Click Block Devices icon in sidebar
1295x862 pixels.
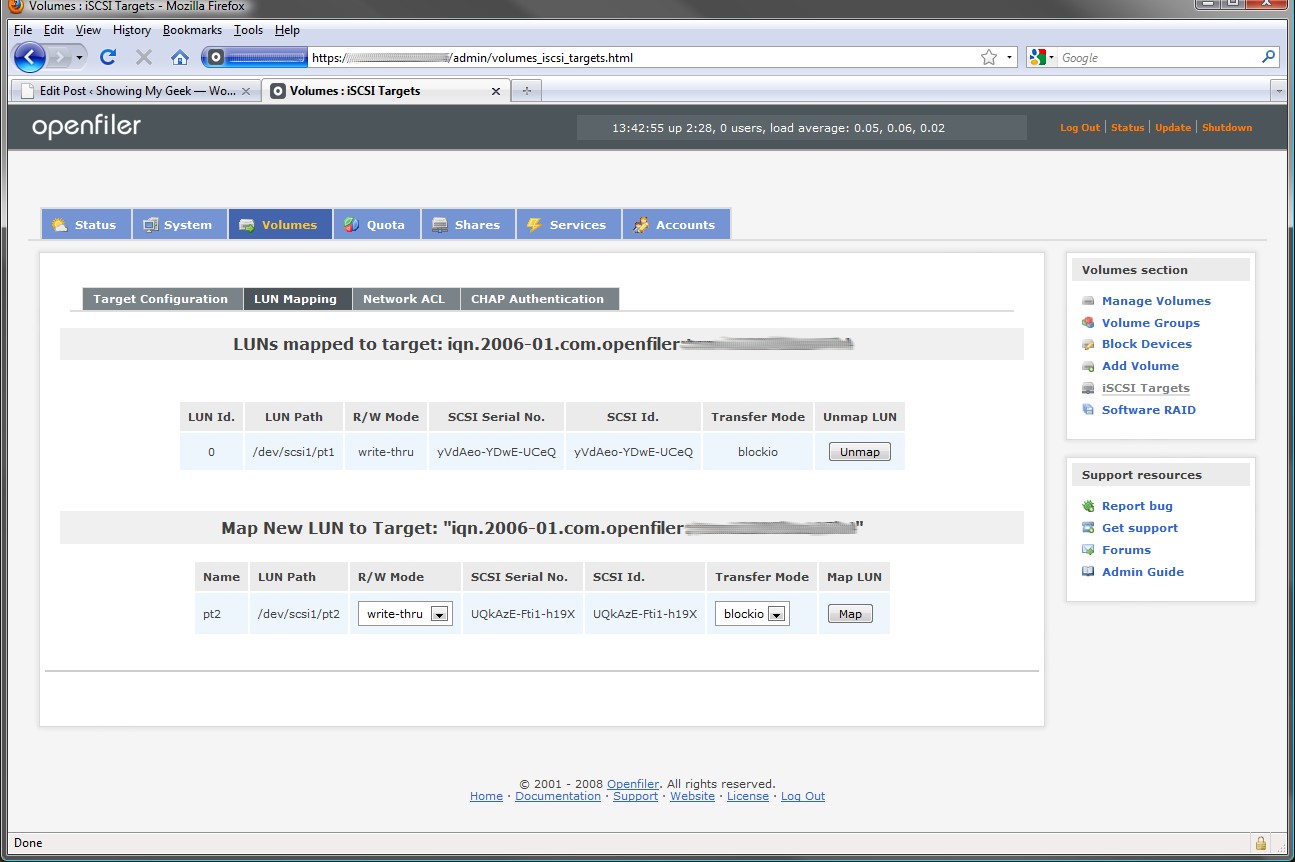pos(1088,344)
